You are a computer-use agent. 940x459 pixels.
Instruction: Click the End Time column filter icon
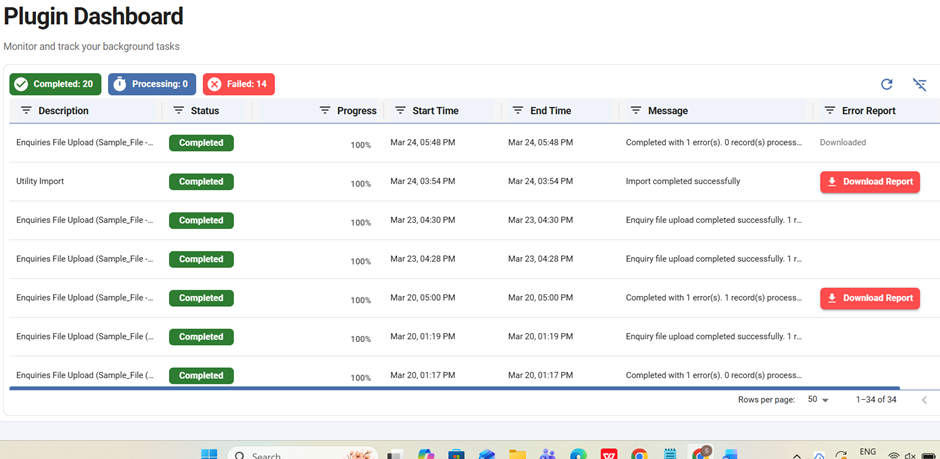pyautogui.click(x=518, y=111)
